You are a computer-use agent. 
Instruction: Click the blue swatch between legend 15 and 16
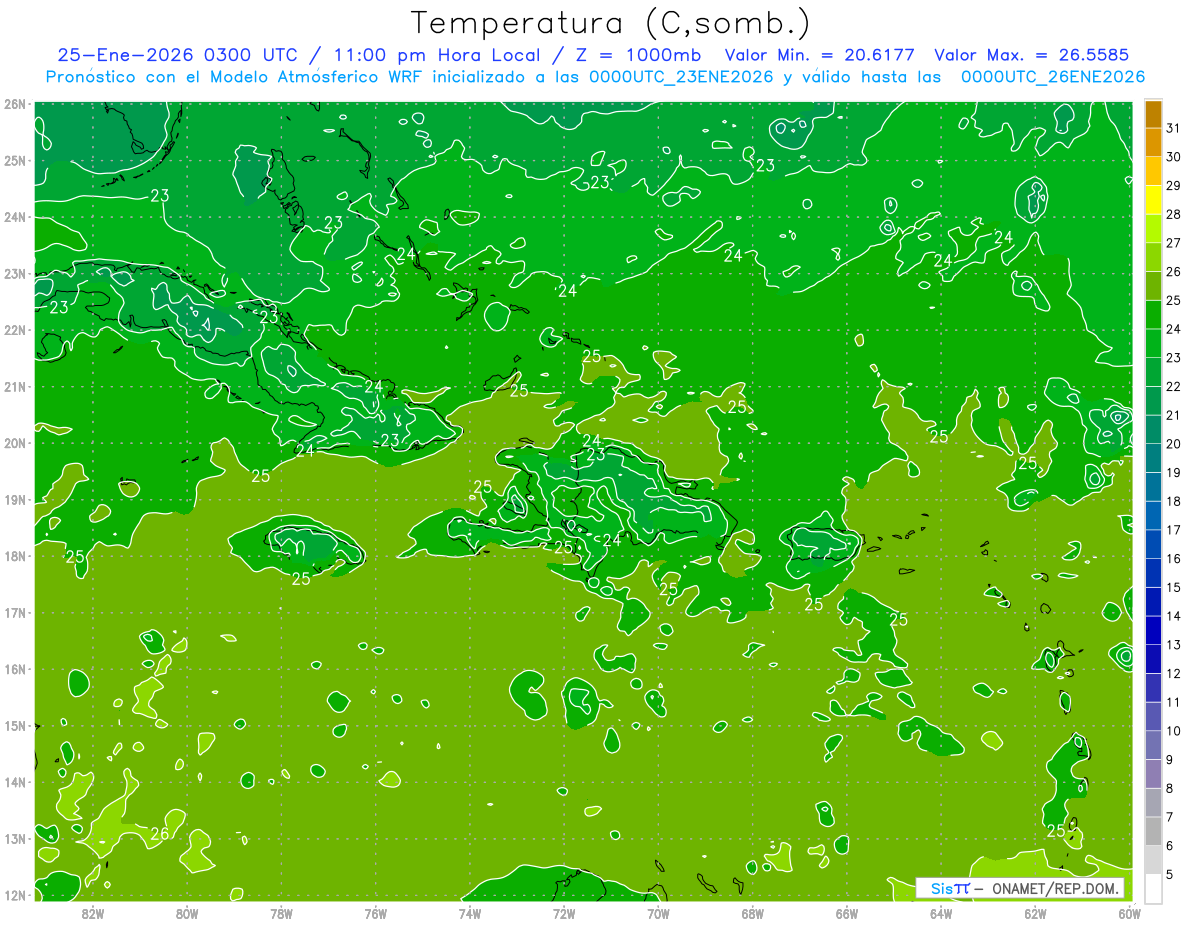pyautogui.click(x=1153, y=572)
